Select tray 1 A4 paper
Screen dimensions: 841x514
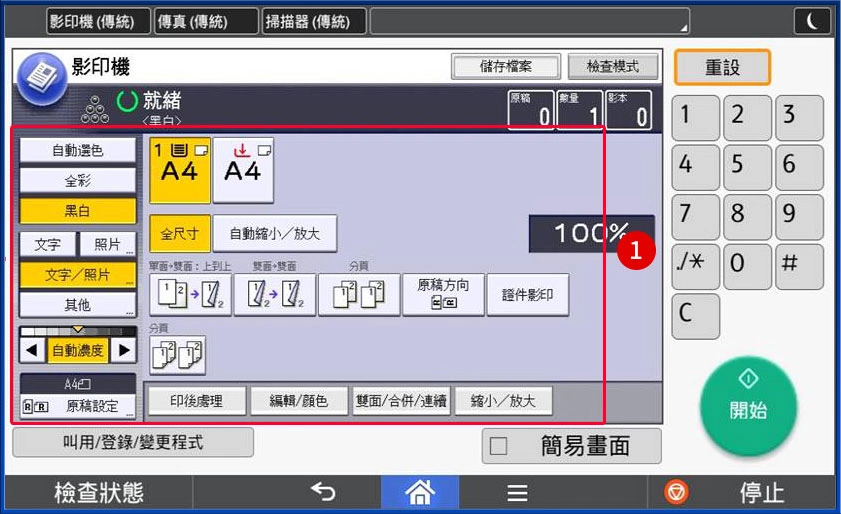[180, 170]
